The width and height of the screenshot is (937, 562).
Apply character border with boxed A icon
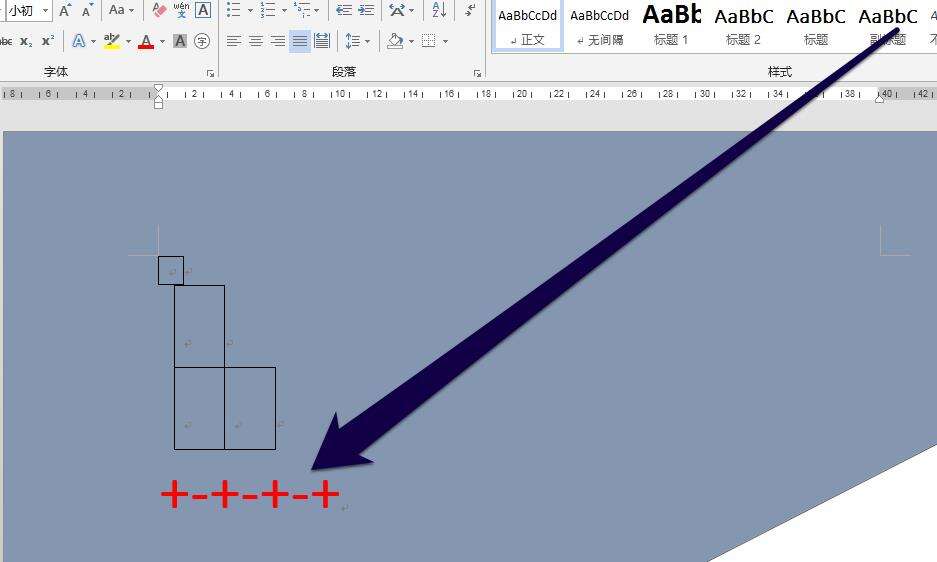point(203,10)
